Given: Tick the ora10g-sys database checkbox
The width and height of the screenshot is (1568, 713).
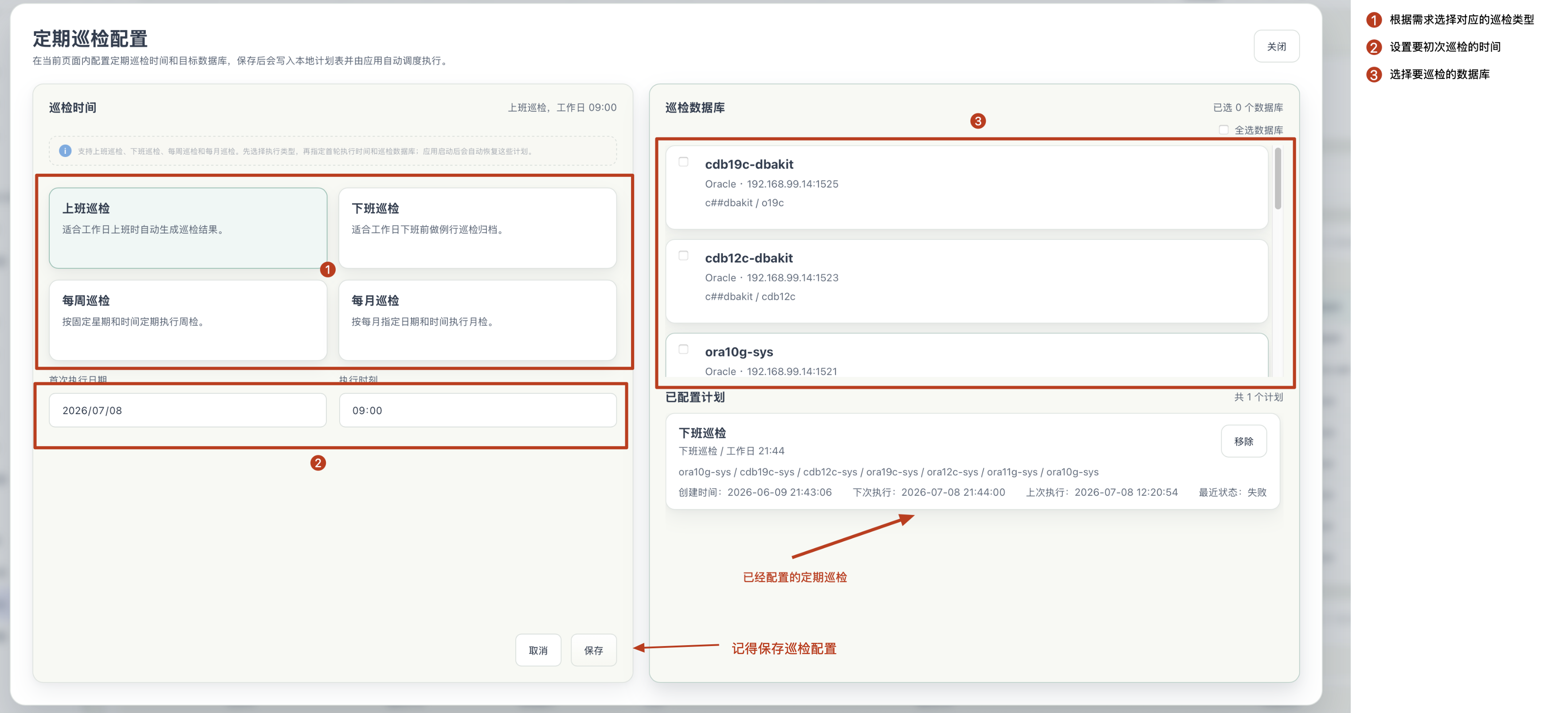Looking at the screenshot, I should 684,349.
